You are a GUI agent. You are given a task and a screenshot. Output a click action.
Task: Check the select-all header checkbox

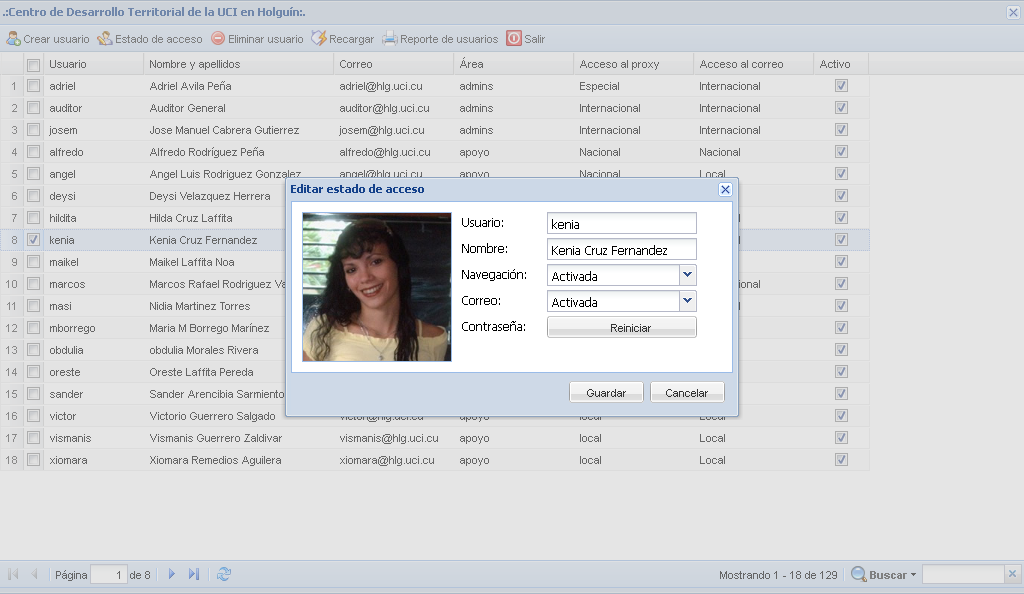tap(33, 65)
